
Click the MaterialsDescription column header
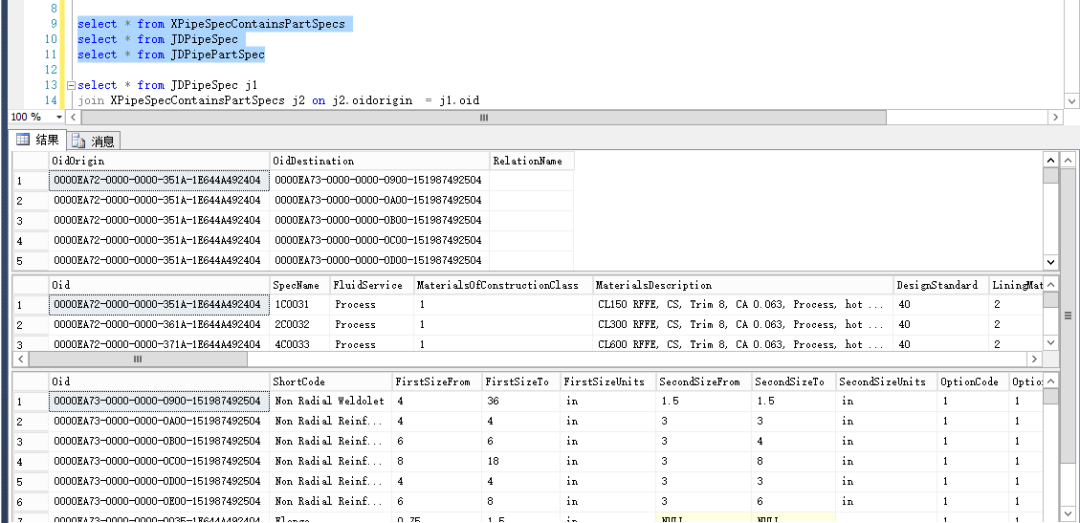tap(743, 285)
